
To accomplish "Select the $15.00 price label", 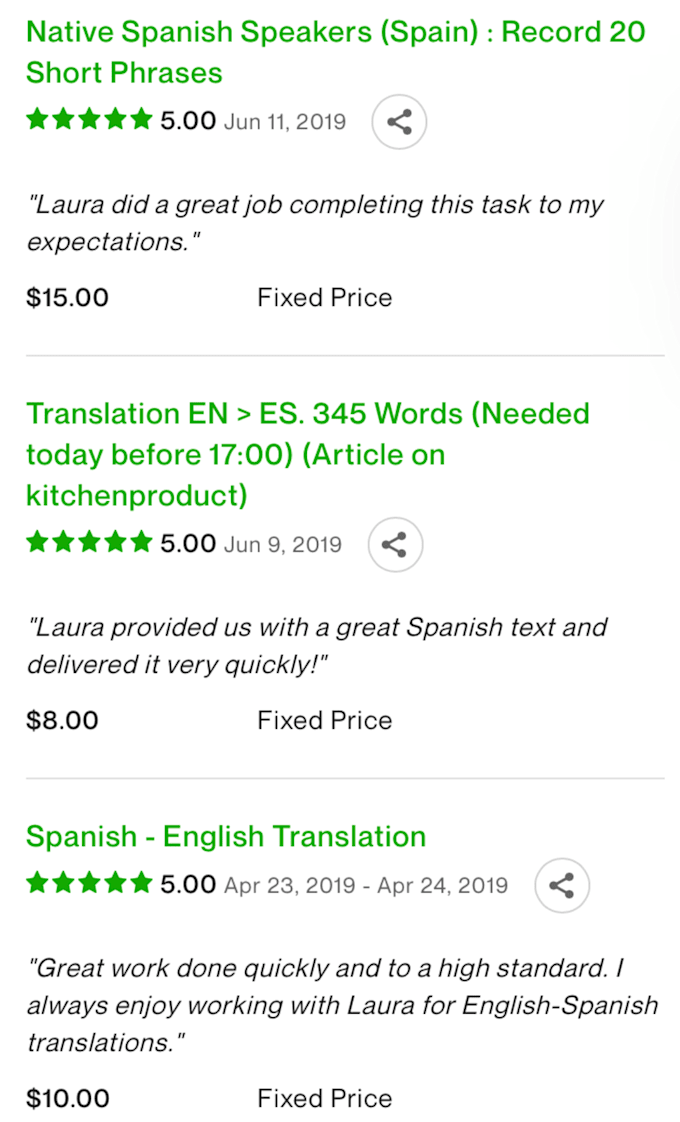I will click(67, 297).
